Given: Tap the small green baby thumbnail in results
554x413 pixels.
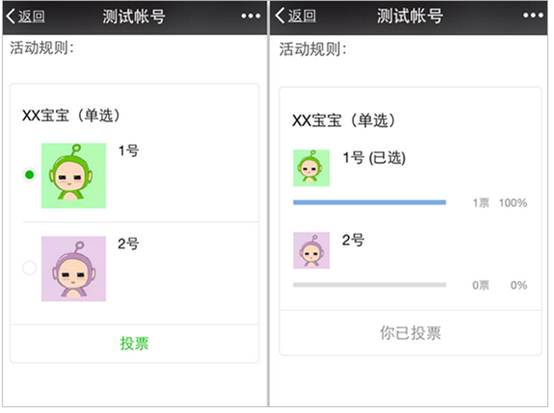Looking at the screenshot, I should click(x=311, y=168).
